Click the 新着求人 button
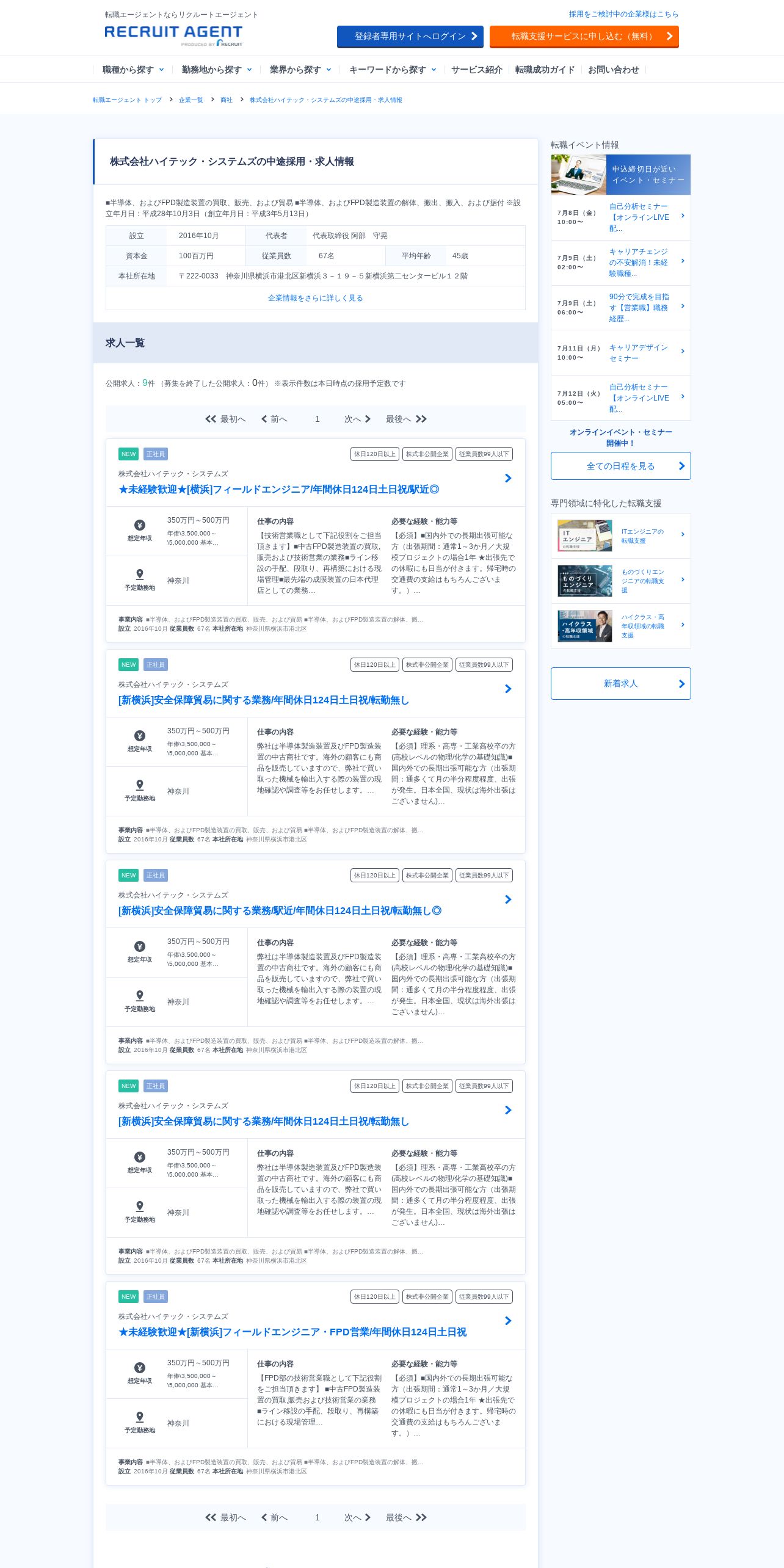 coord(621,683)
